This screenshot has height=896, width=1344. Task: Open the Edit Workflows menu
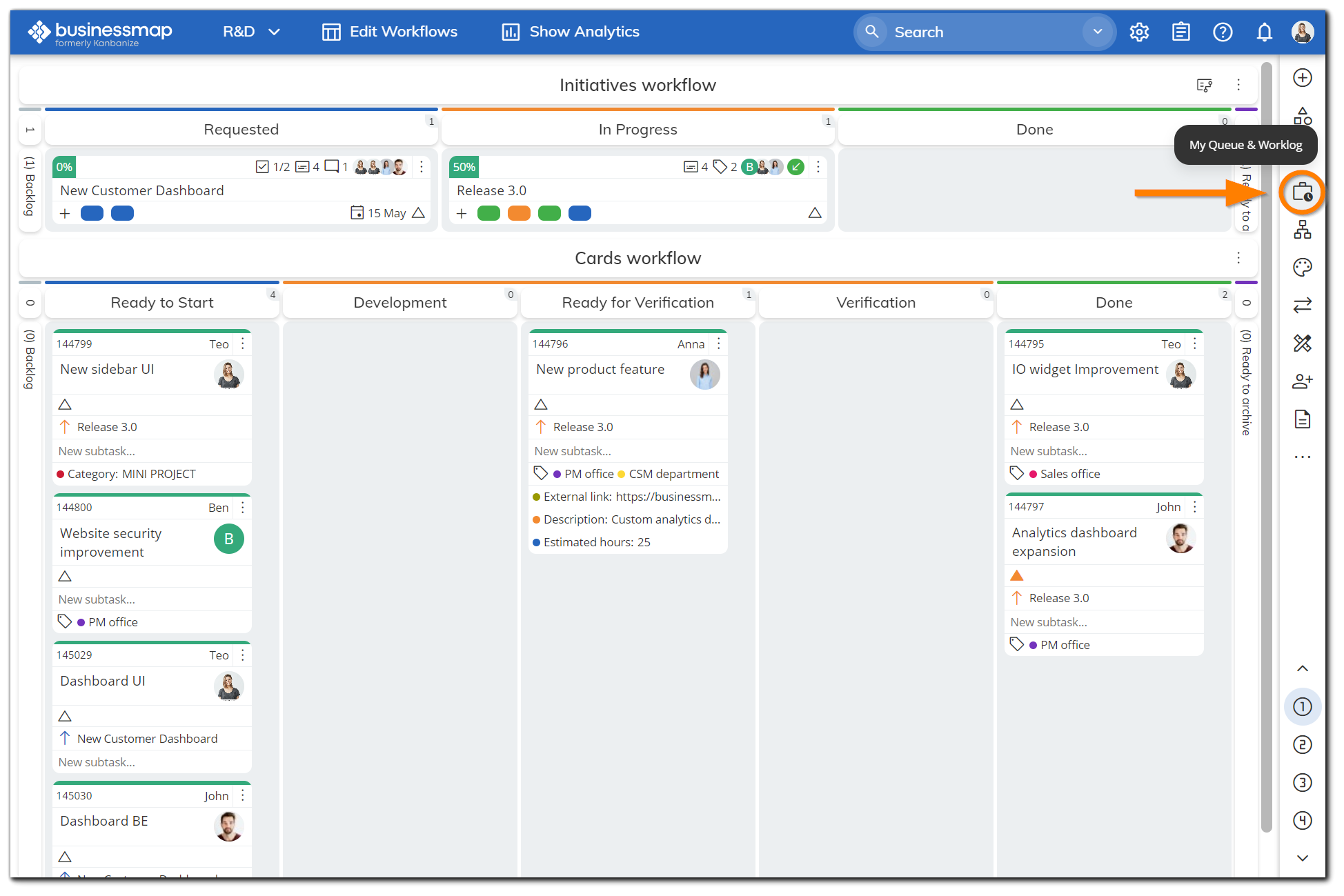389,32
